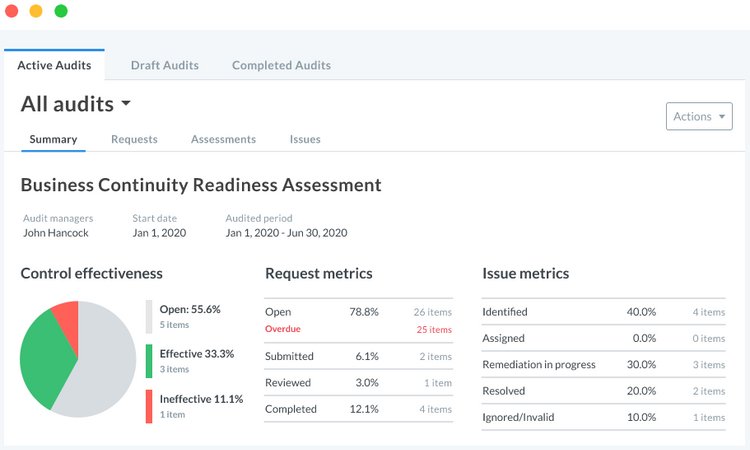This screenshot has width=750, height=450.
Task: Click the 1 items link for Ignored/Invalid issues
Action: [x=709, y=417]
